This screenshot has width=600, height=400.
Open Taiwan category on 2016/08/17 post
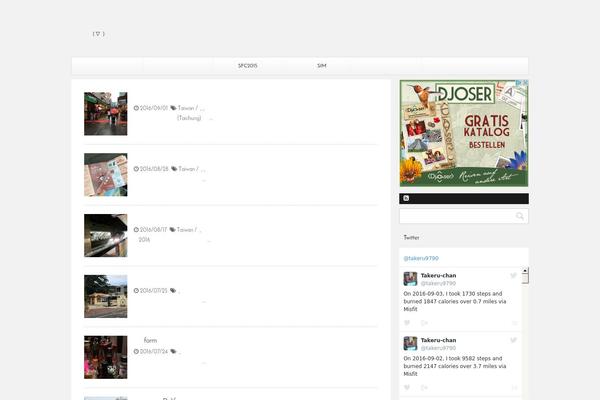185,230
